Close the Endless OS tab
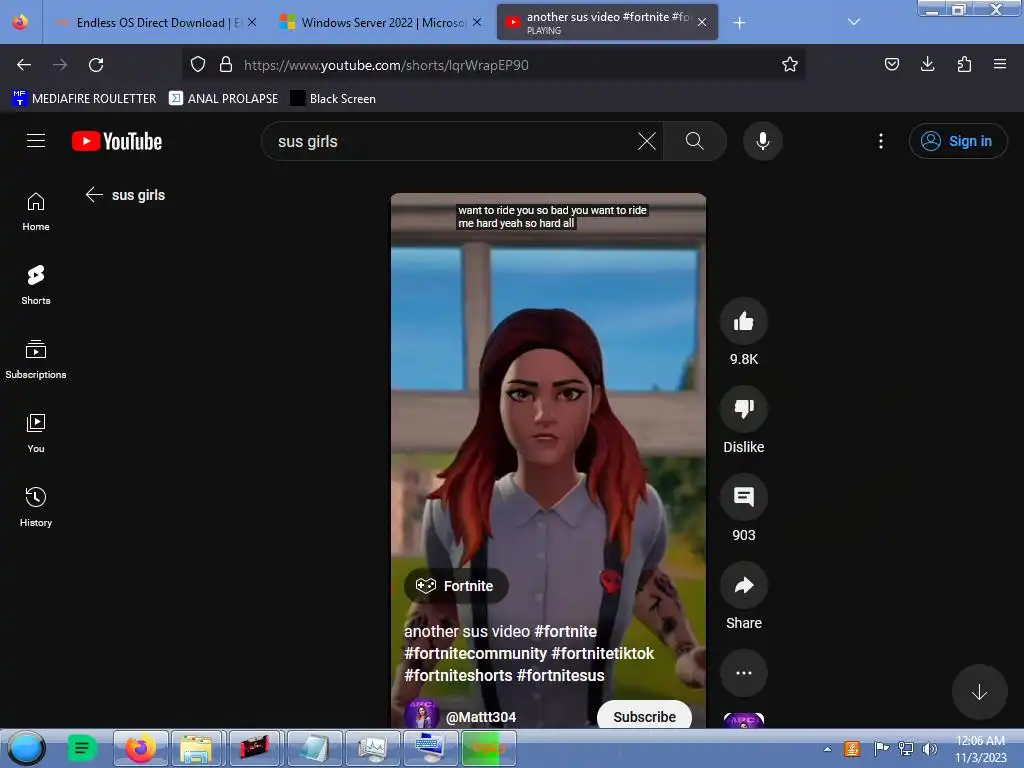Viewport: 1024px width, 768px height. tap(252, 22)
